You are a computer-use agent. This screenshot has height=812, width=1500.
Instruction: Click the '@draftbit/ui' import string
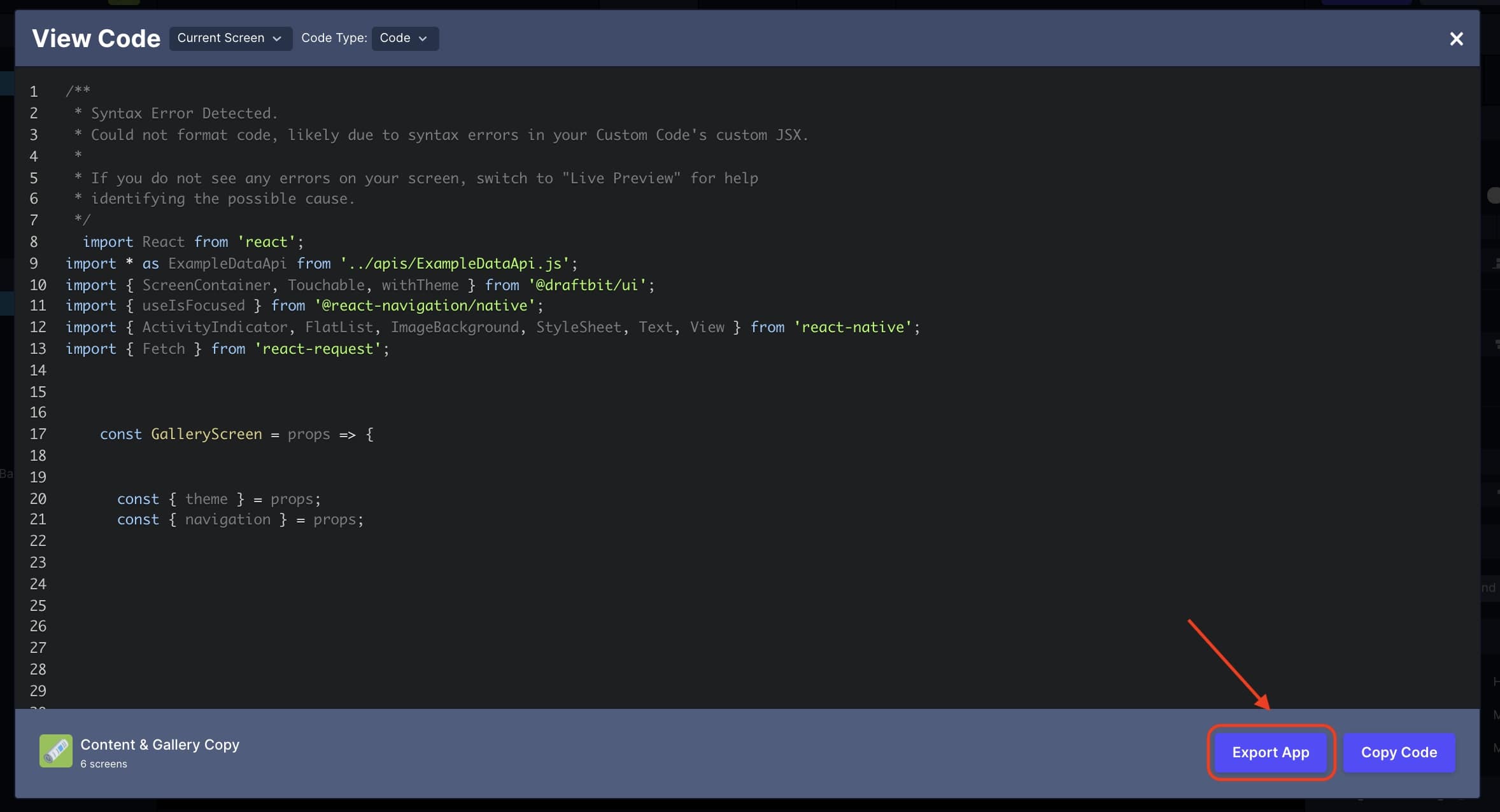pos(586,285)
